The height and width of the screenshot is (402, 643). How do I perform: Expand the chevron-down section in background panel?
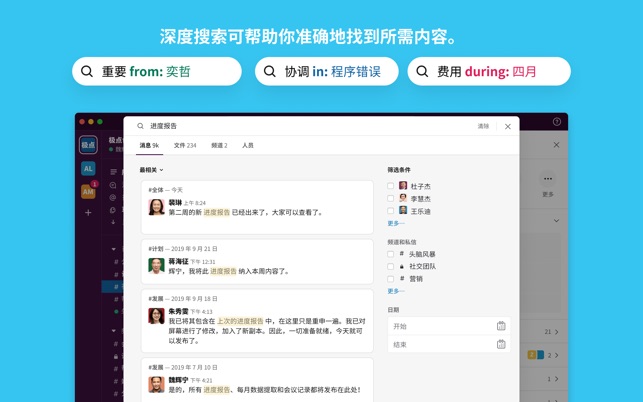556,221
